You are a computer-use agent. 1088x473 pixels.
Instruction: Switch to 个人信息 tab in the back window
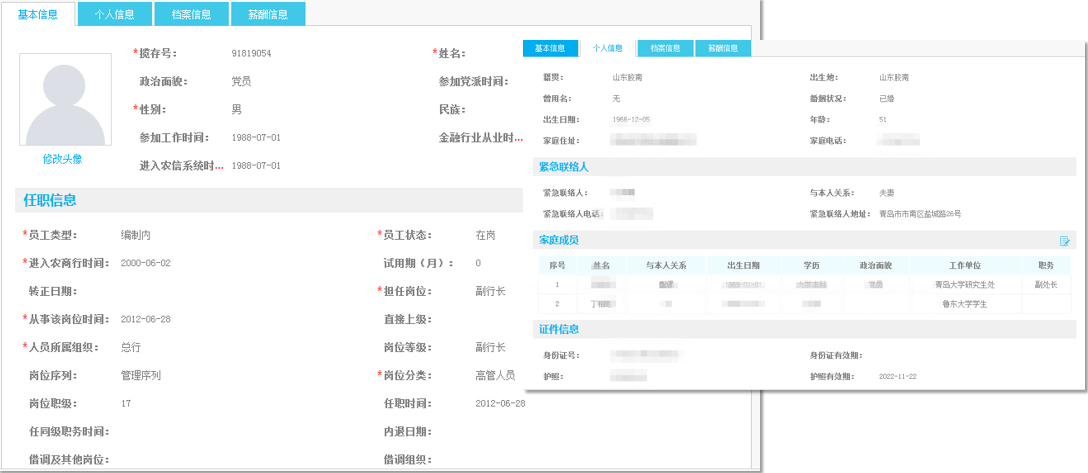tap(116, 14)
